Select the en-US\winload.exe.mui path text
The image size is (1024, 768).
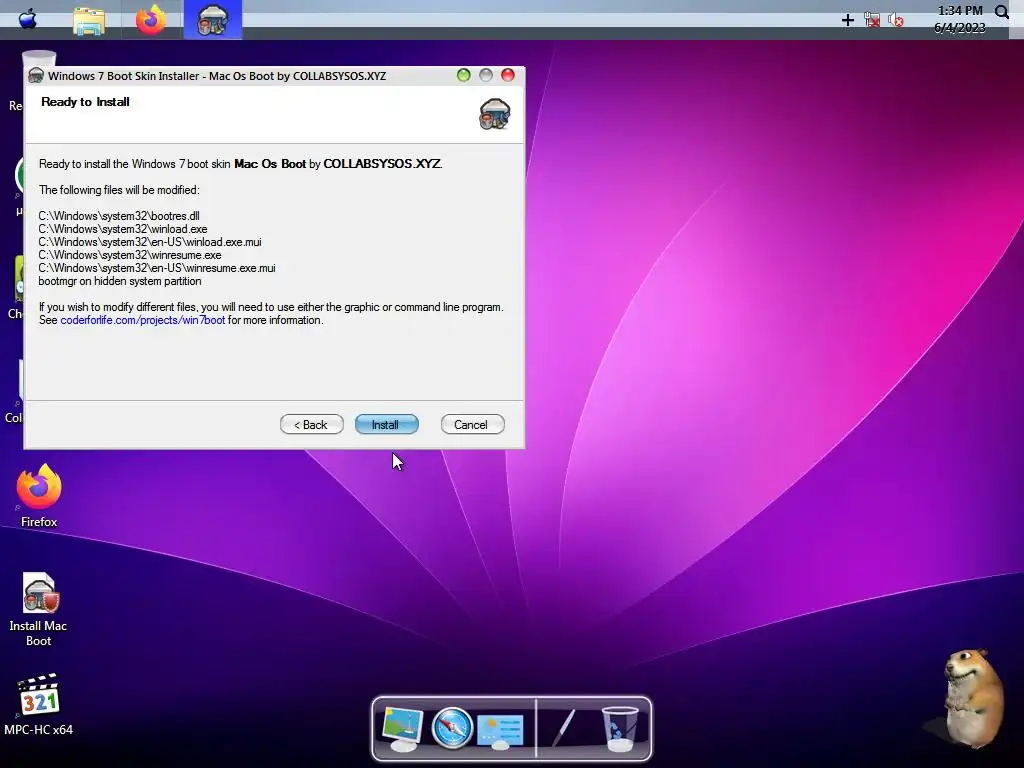point(150,242)
